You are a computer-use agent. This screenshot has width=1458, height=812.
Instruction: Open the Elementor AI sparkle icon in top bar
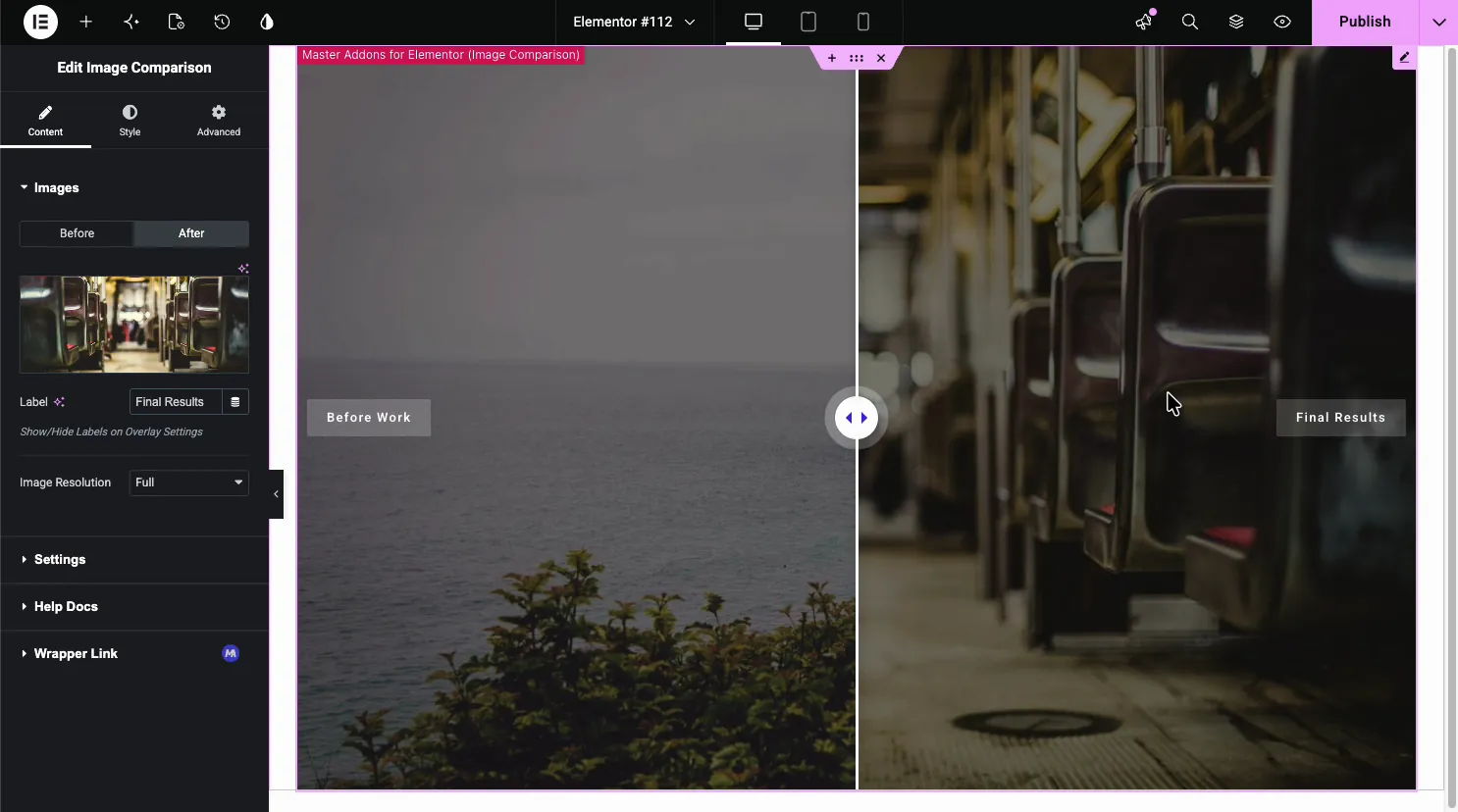[x=131, y=22]
